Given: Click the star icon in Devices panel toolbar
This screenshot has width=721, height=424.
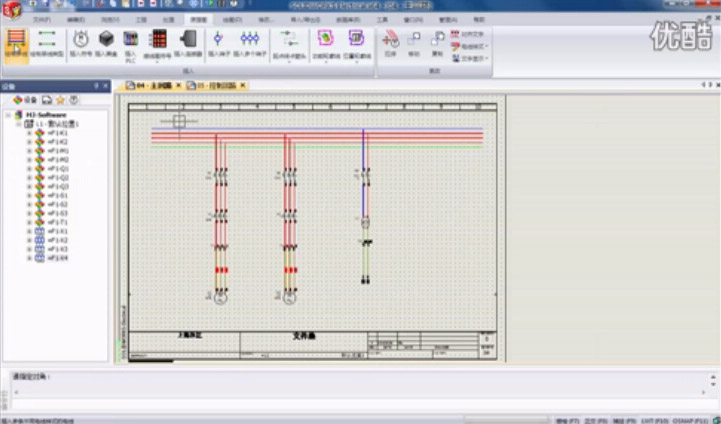Looking at the screenshot, I should (60, 100).
